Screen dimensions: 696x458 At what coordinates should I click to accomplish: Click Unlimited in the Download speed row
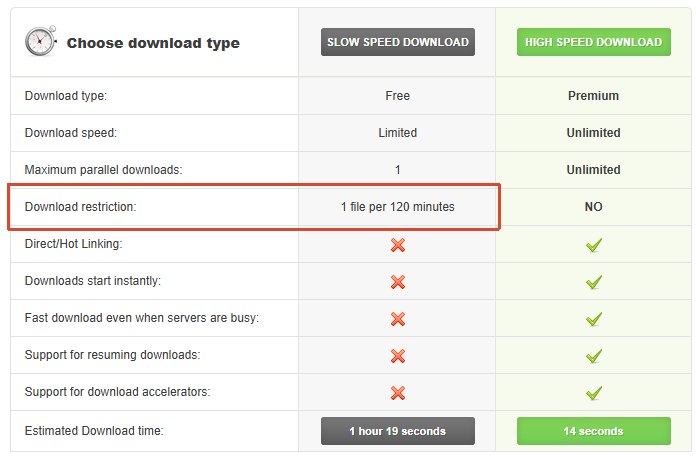coord(593,133)
